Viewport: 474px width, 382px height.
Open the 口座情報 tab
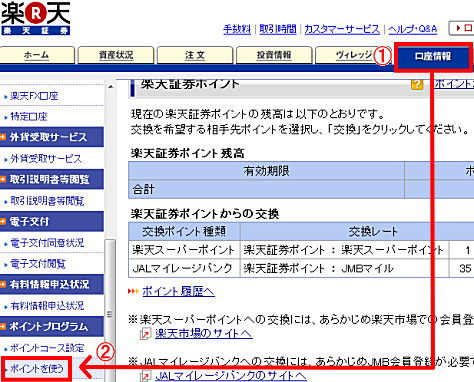click(x=433, y=57)
